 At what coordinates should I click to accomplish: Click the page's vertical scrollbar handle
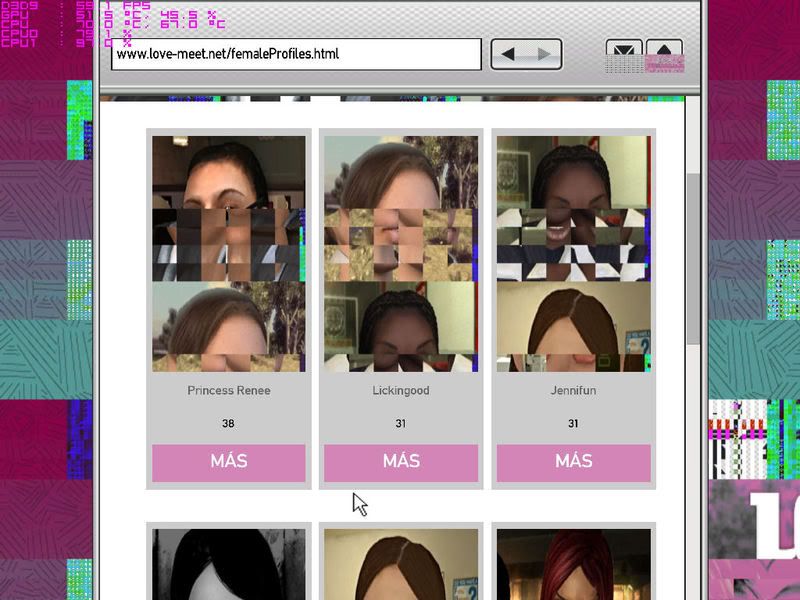693,260
